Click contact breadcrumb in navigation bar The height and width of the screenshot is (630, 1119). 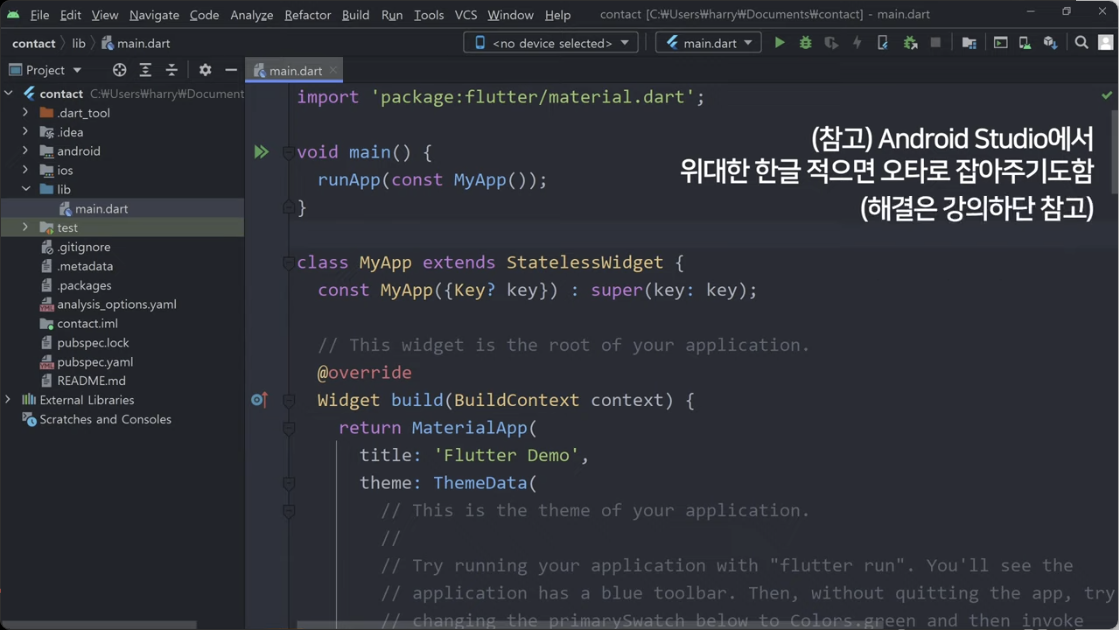(x=34, y=44)
